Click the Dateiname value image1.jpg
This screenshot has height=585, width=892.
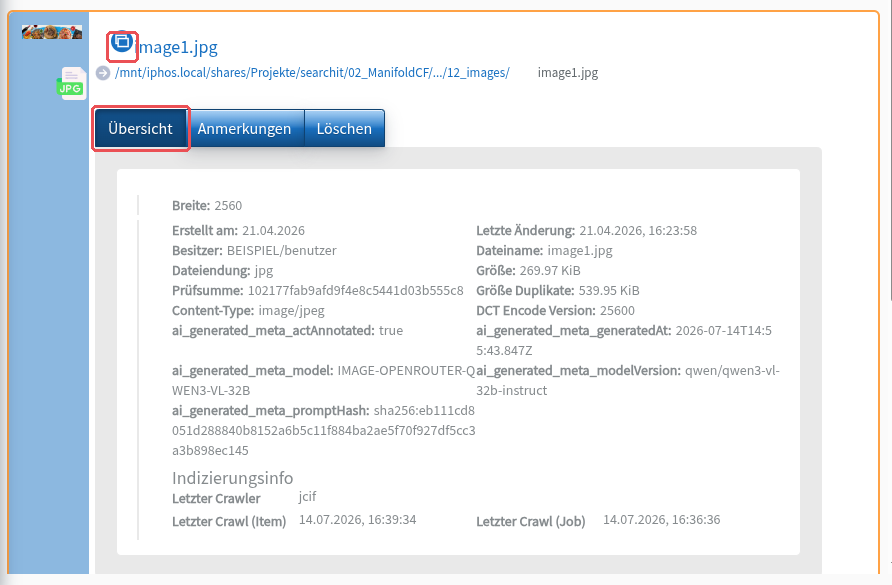pyautogui.click(x=580, y=250)
